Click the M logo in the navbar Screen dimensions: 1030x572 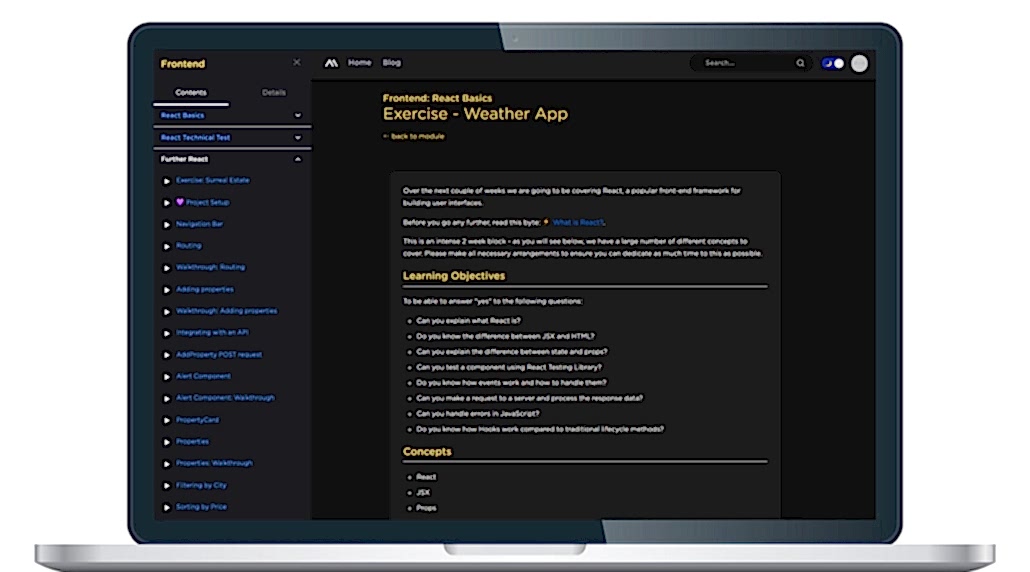(x=331, y=63)
